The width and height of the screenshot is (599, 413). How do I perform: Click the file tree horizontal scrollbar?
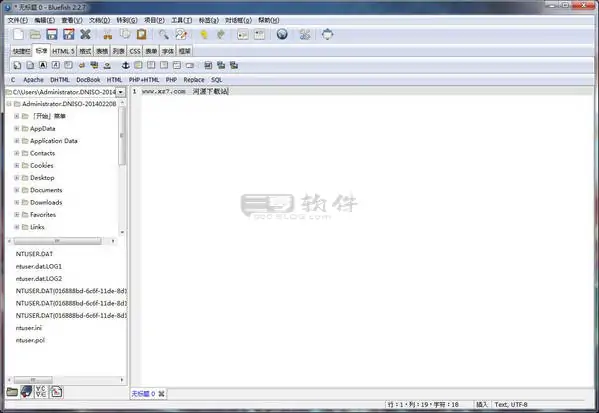click(x=62, y=241)
